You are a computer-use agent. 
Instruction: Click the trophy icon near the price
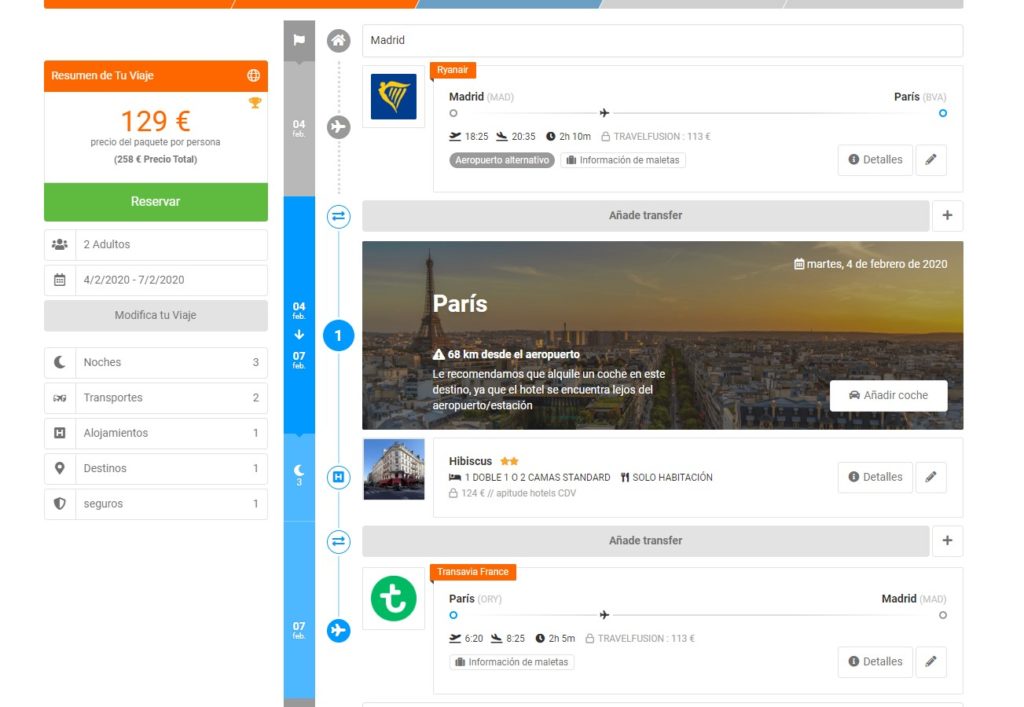coord(254,103)
